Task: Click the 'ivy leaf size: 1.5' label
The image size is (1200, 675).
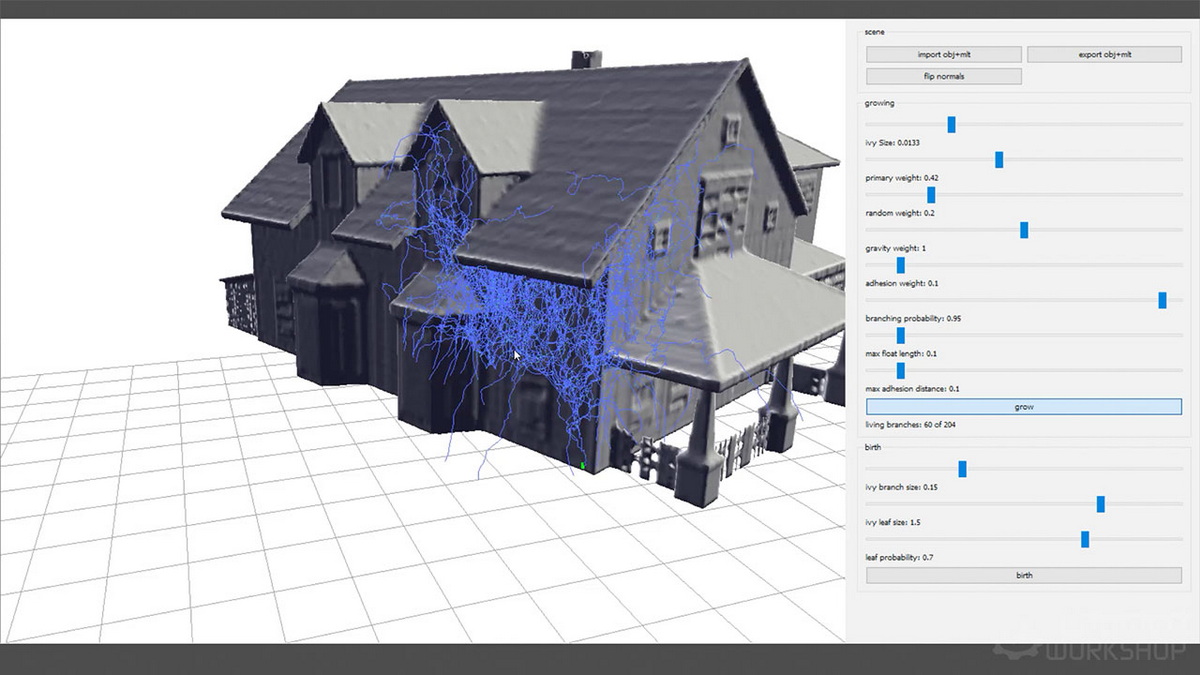Action: tap(893, 522)
